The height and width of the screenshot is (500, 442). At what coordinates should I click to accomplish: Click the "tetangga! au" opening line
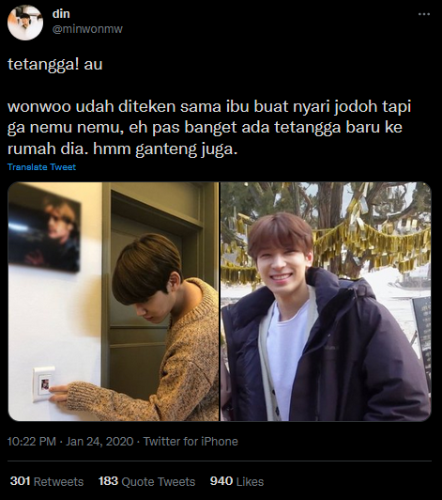tap(55, 64)
